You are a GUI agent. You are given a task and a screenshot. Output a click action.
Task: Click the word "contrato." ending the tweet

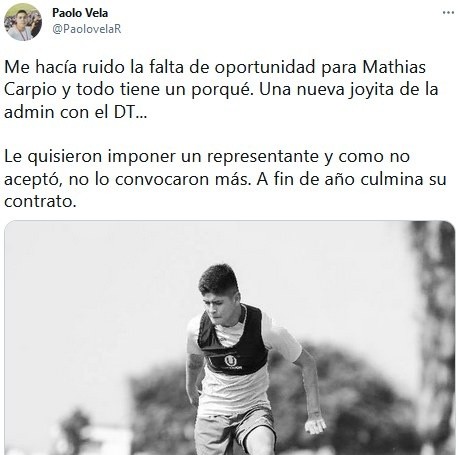(40, 202)
